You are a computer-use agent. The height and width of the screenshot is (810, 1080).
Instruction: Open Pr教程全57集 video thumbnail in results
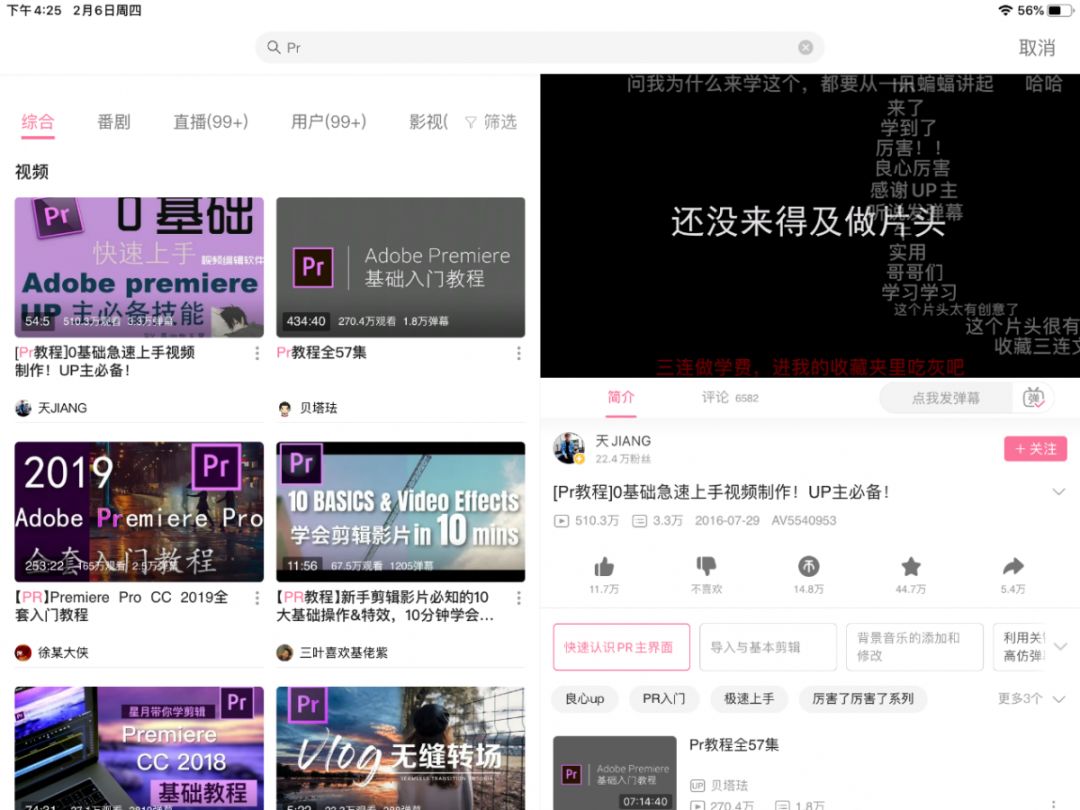[400, 267]
